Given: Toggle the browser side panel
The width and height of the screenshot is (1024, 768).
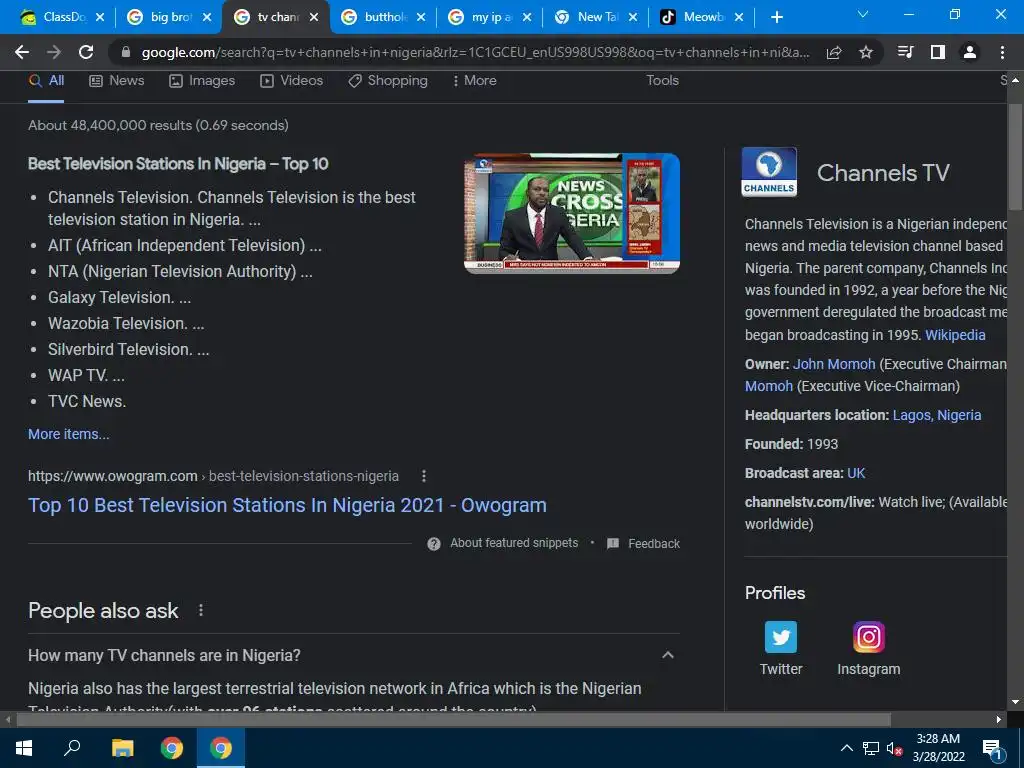Looking at the screenshot, I should tap(938, 52).
